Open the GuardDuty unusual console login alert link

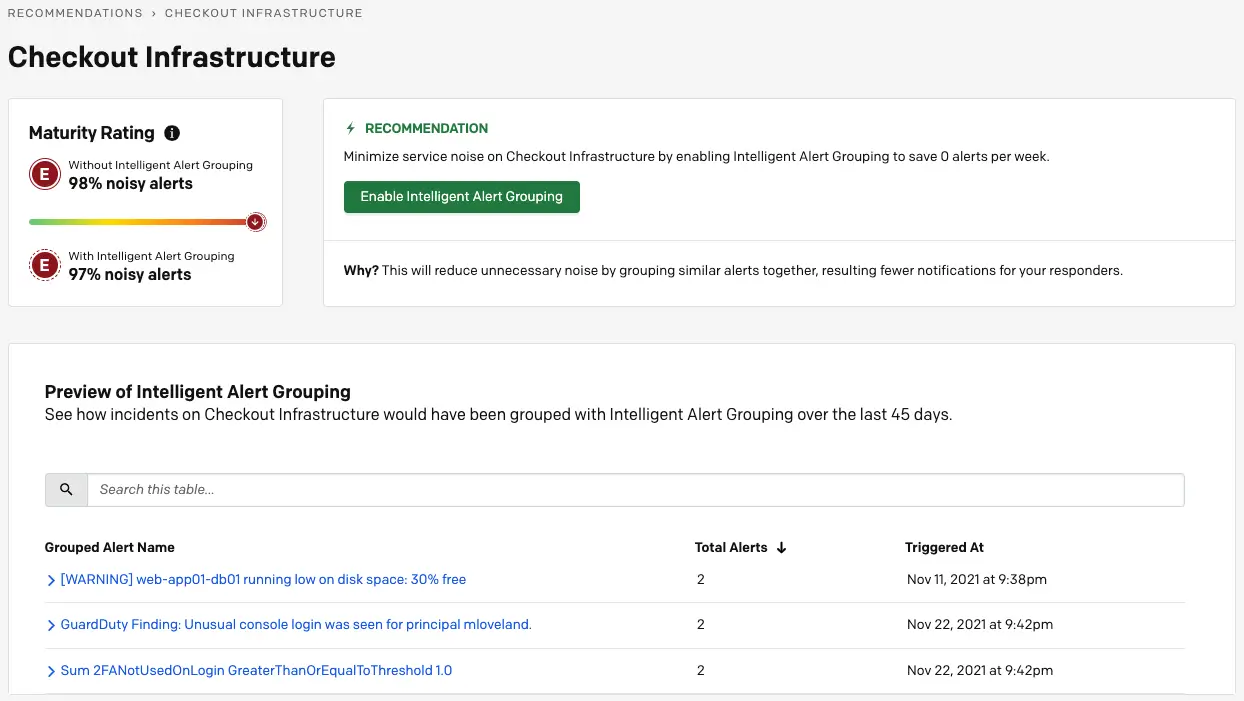pos(296,625)
